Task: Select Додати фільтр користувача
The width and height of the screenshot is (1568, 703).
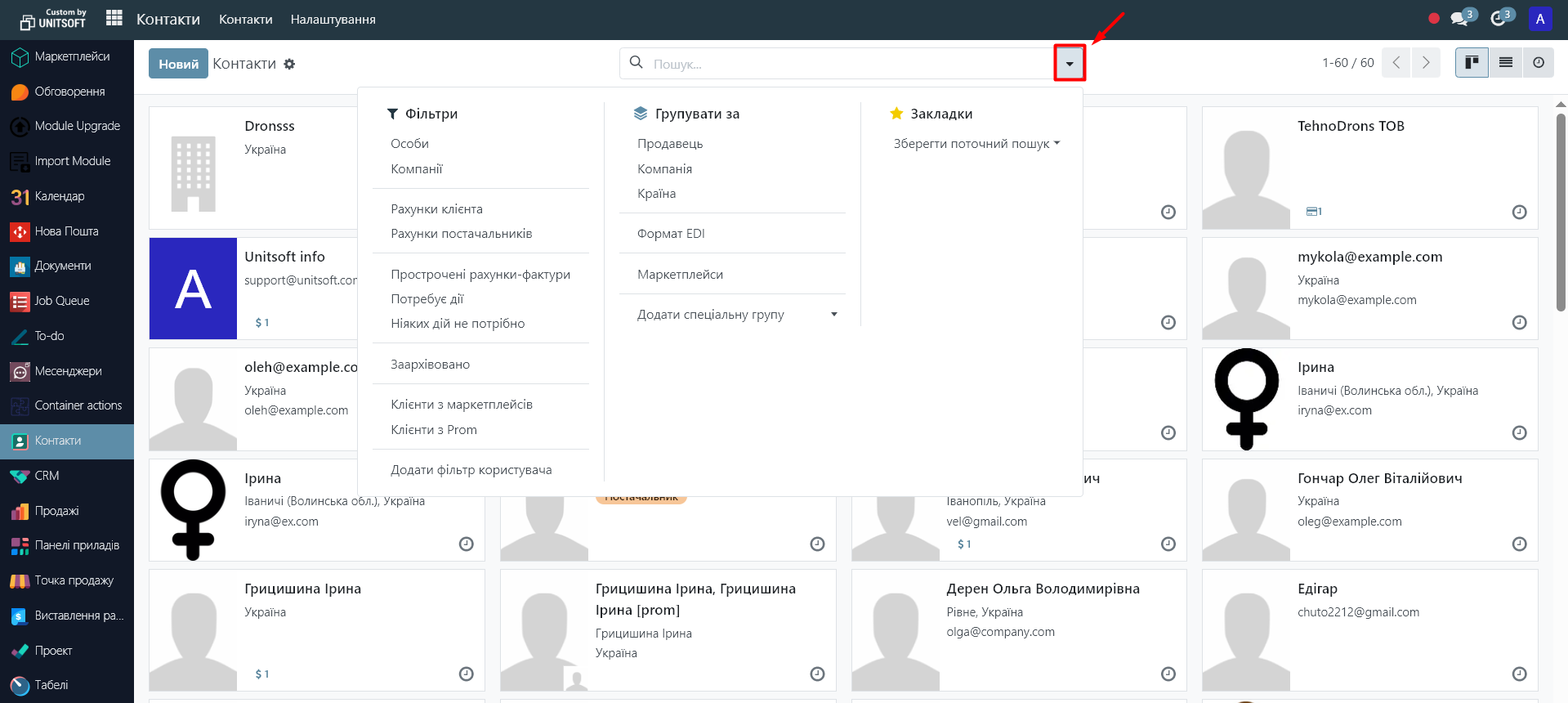Action: tap(471, 470)
